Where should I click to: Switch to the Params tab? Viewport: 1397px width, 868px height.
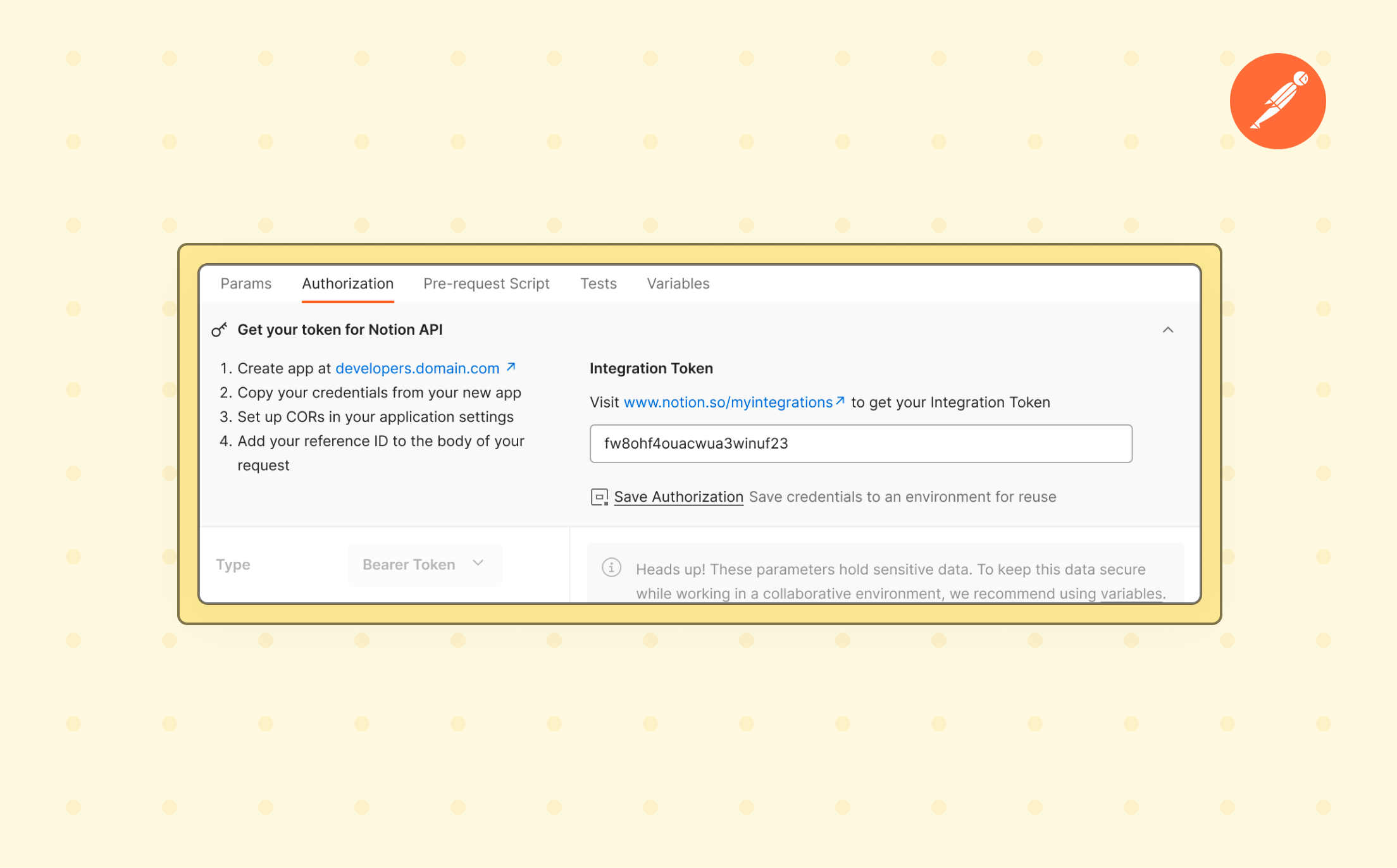(x=246, y=283)
